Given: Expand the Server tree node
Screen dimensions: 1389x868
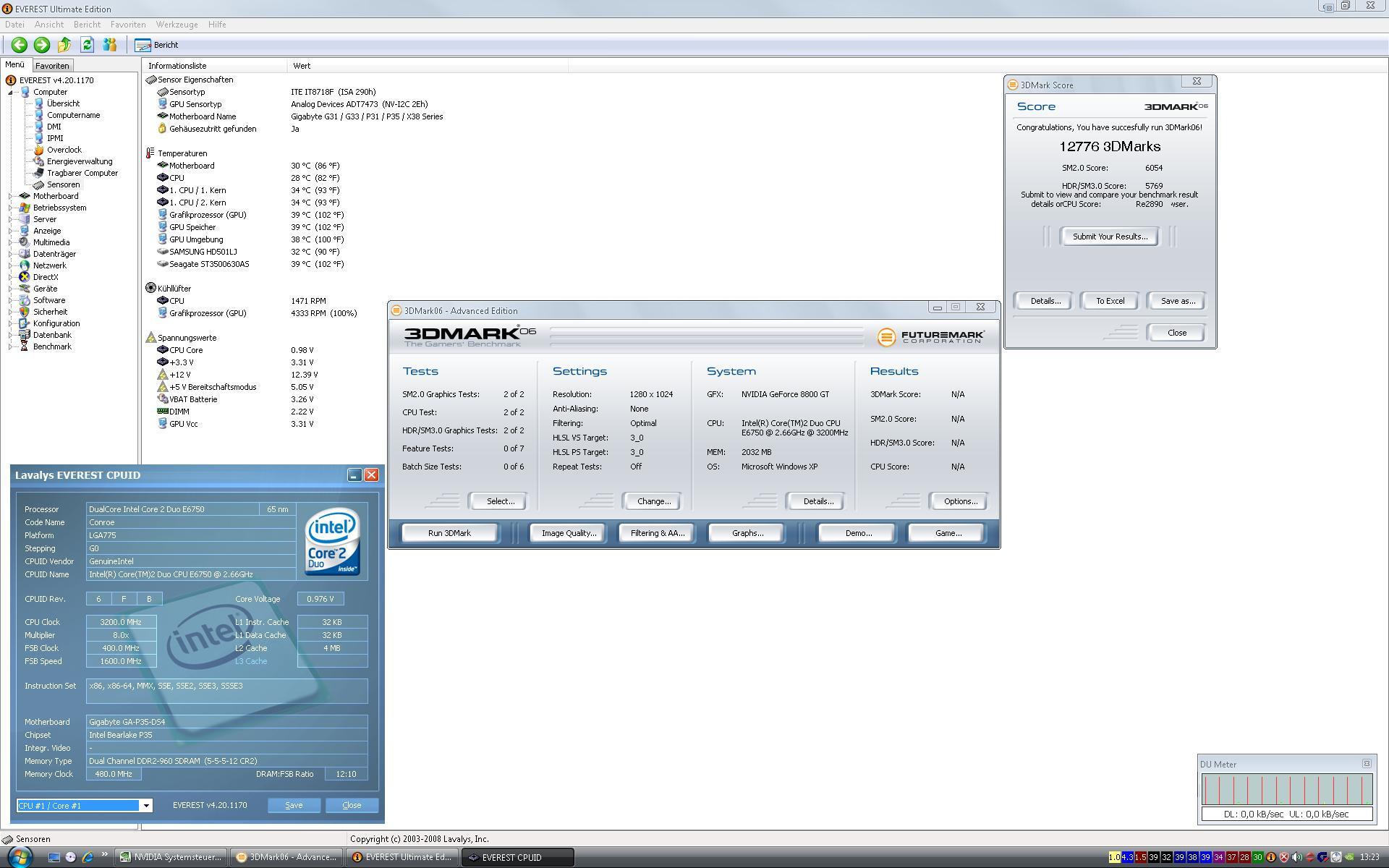Looking at the screenshot, I should (11, 219).
